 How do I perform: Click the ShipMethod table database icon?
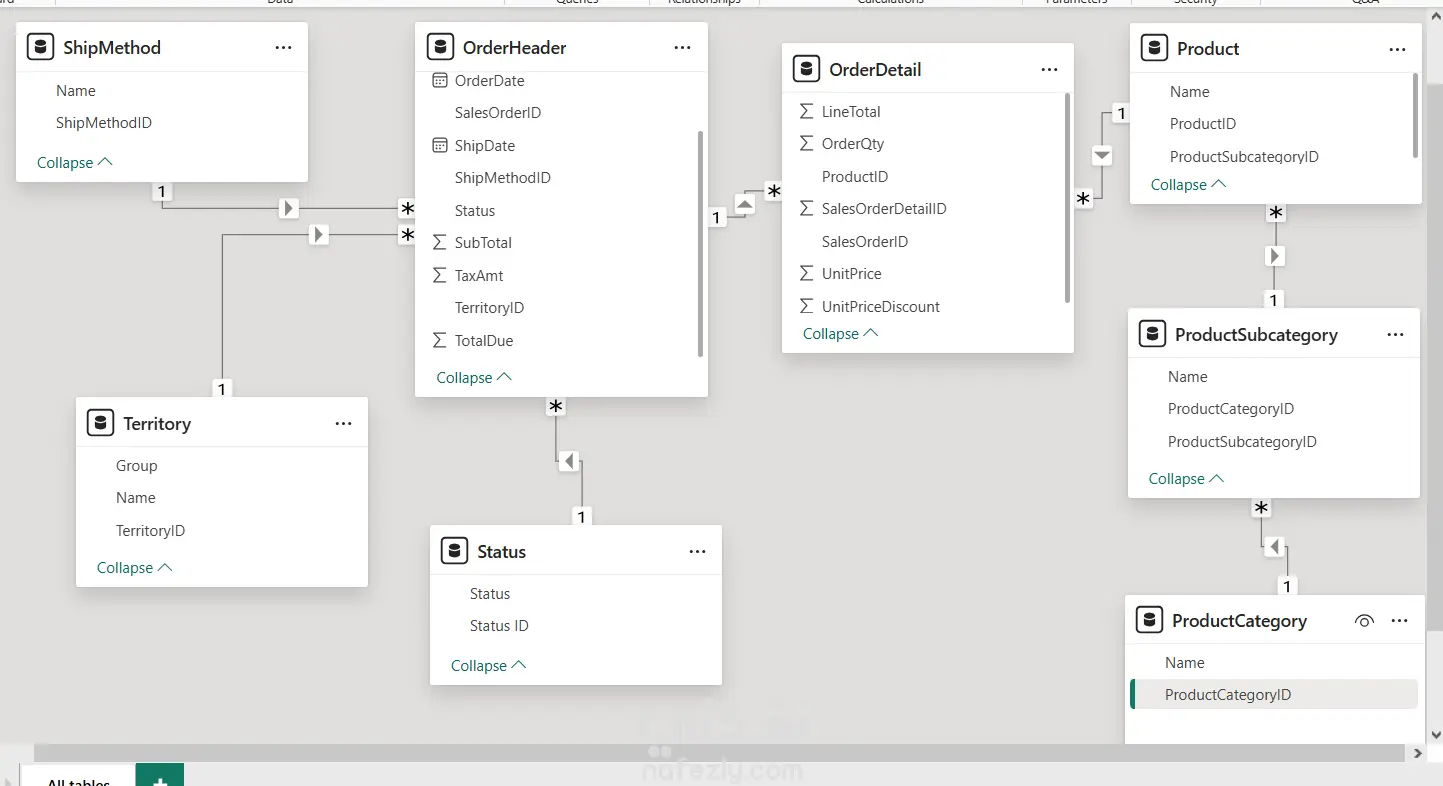click(x=40, y=47)
